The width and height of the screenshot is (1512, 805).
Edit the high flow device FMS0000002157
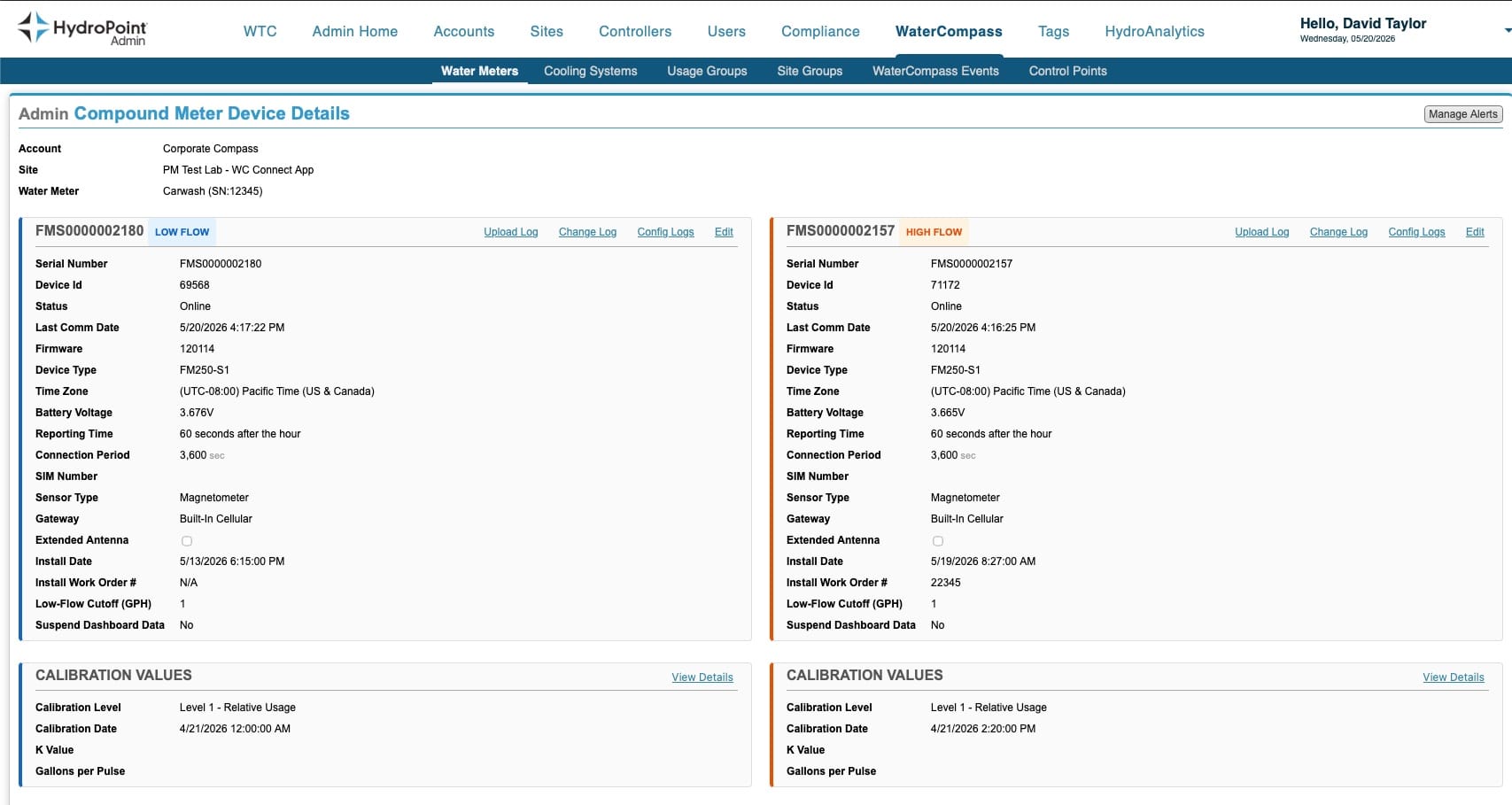[1475, 232]
